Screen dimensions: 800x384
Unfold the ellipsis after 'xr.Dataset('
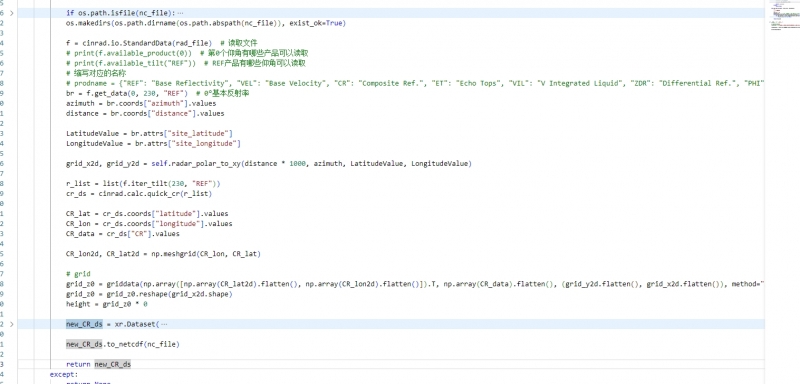pos(163,324)
